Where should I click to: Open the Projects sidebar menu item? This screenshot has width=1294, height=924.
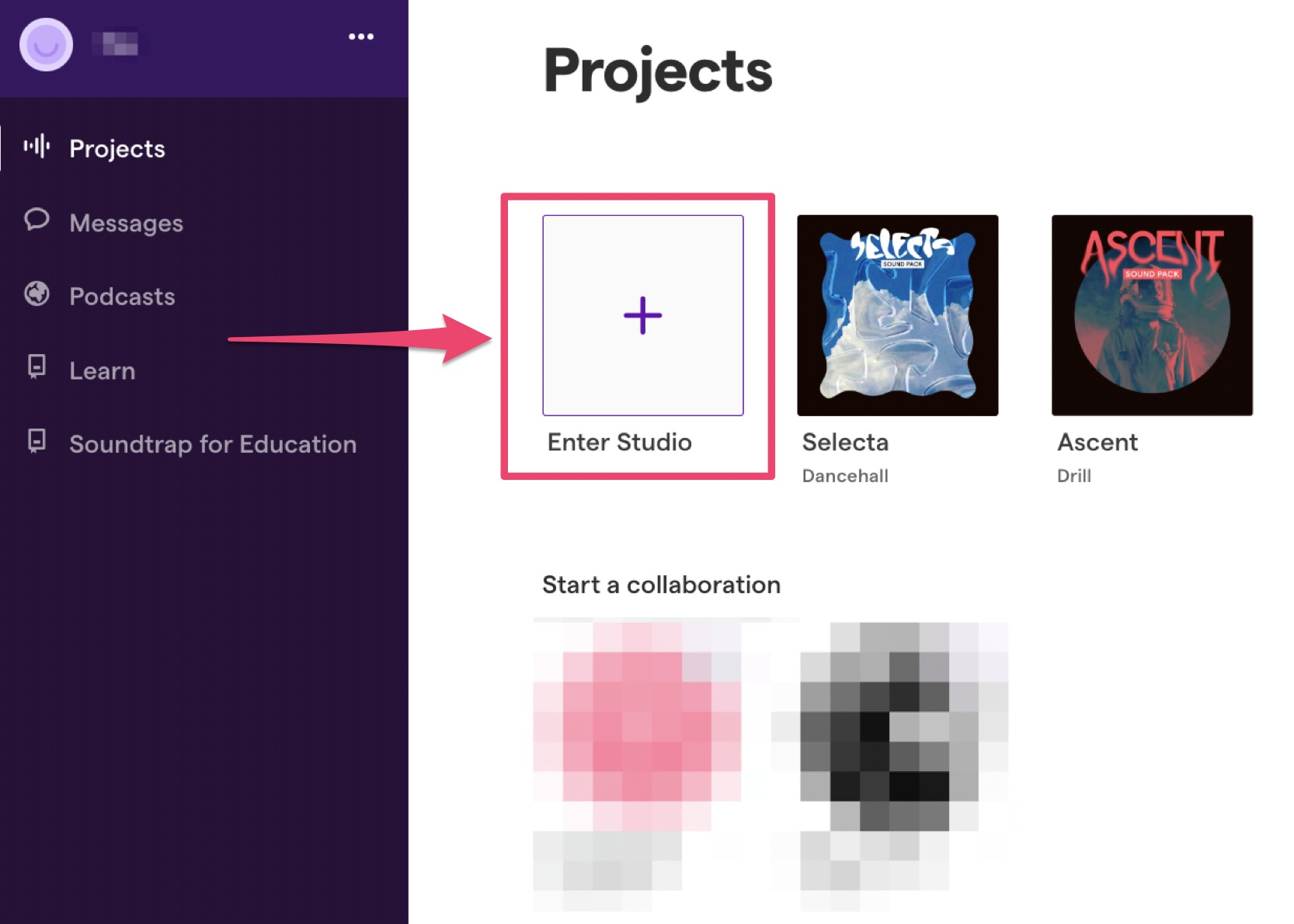[x=117, y=148]
